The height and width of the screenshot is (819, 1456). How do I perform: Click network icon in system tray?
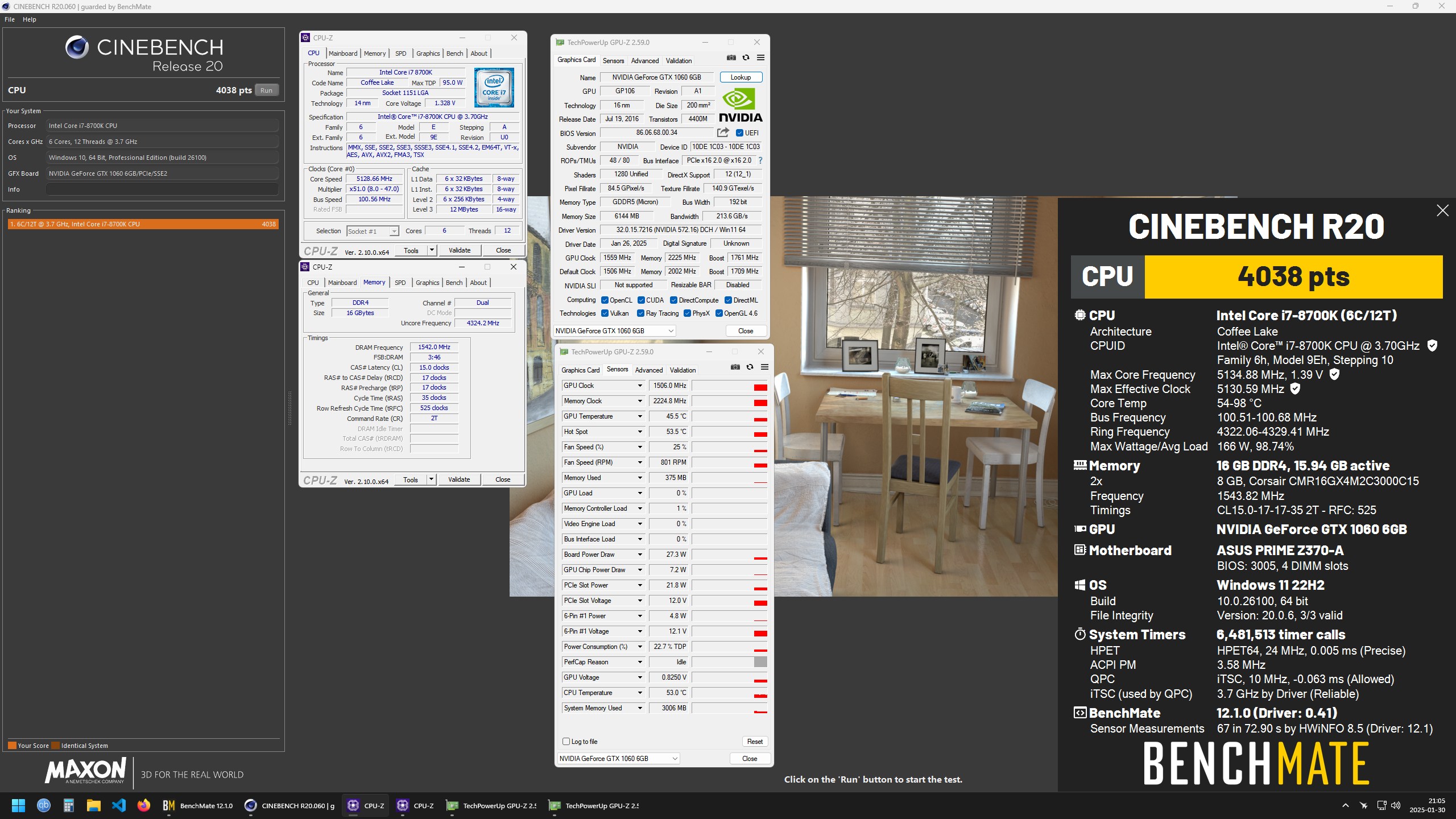1381,805
